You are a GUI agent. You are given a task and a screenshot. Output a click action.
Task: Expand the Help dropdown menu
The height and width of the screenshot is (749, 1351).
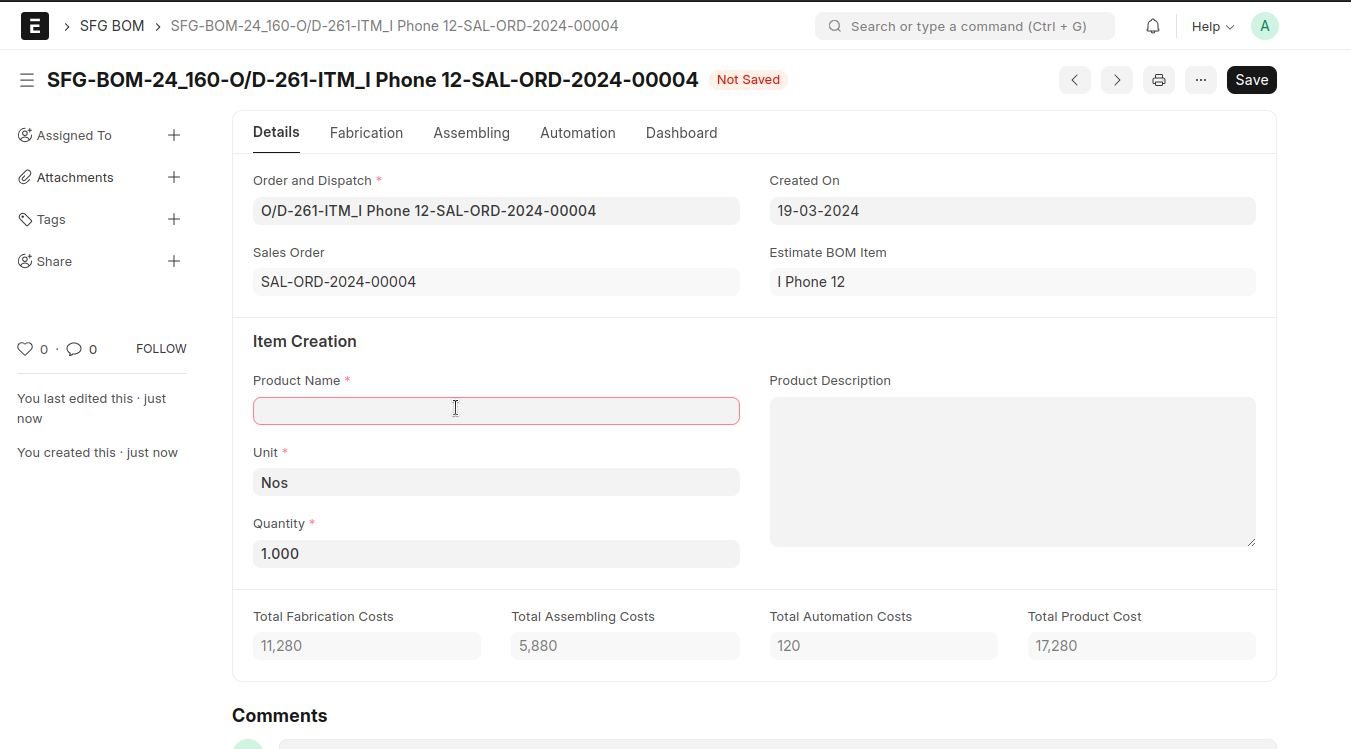[x=1212, y=27]
